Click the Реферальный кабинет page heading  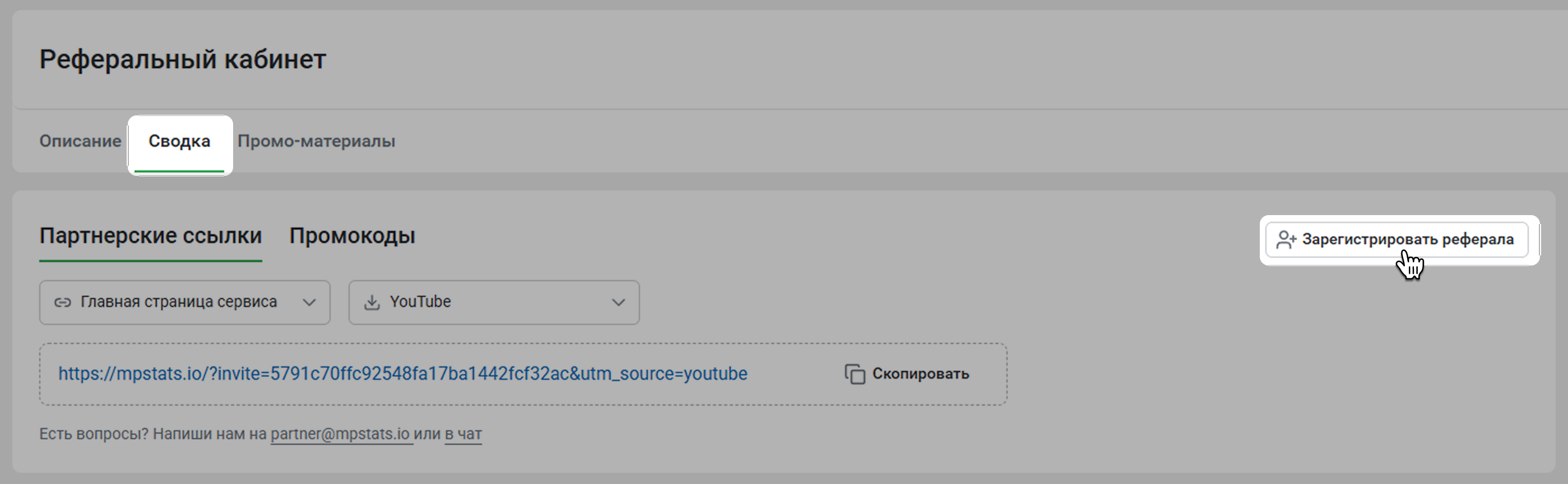pos(183,60)
